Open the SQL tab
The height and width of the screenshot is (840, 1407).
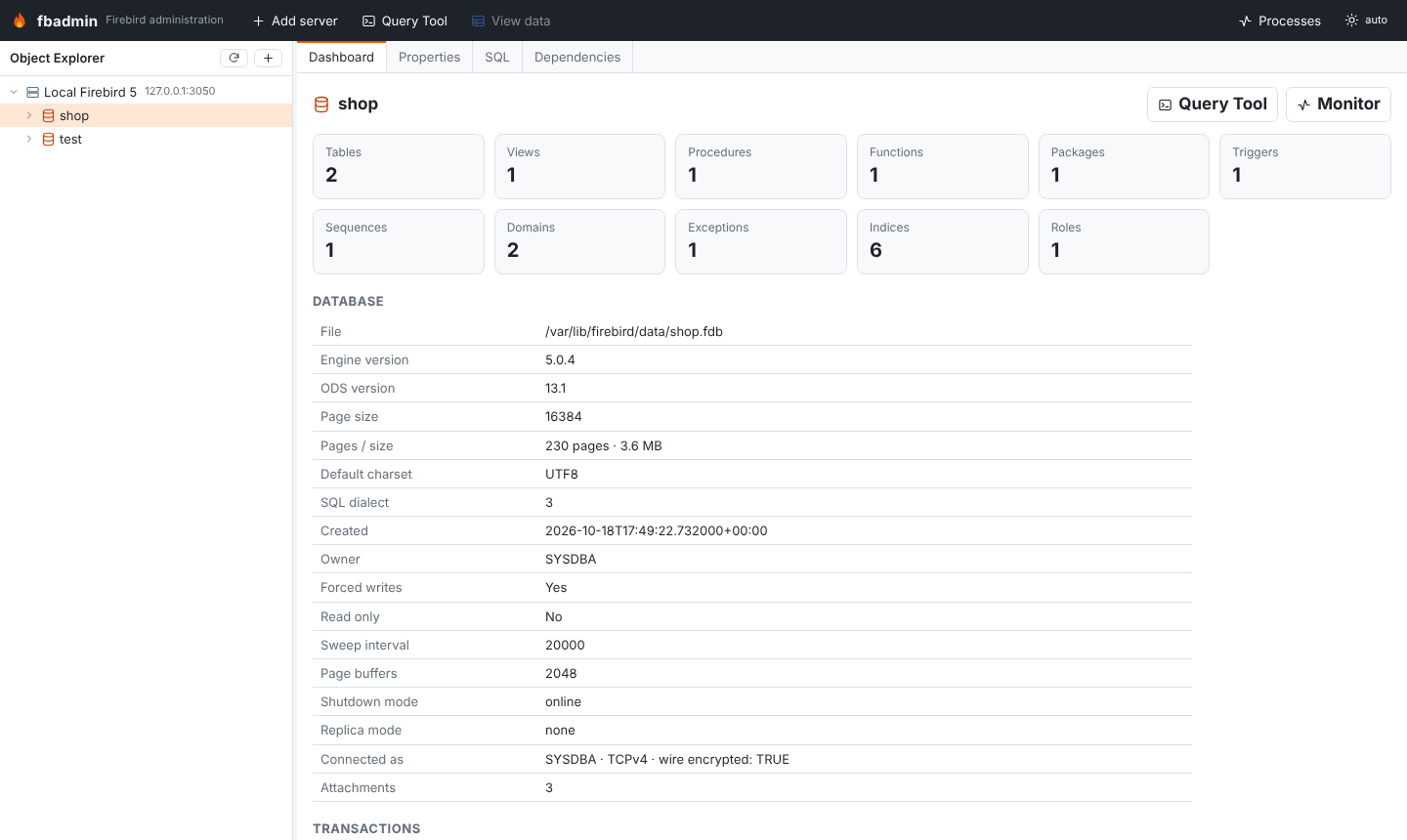497,57
